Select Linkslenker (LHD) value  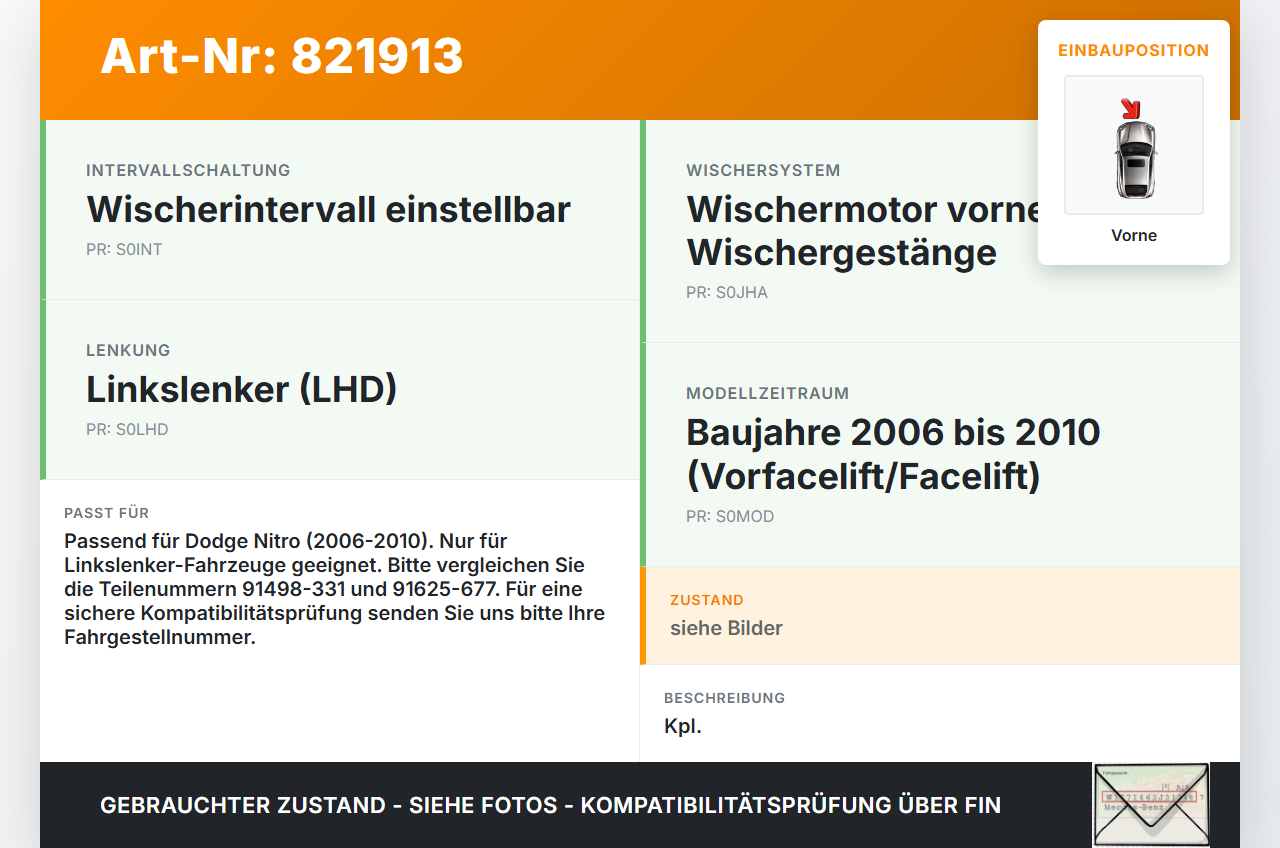pos(242,389)
